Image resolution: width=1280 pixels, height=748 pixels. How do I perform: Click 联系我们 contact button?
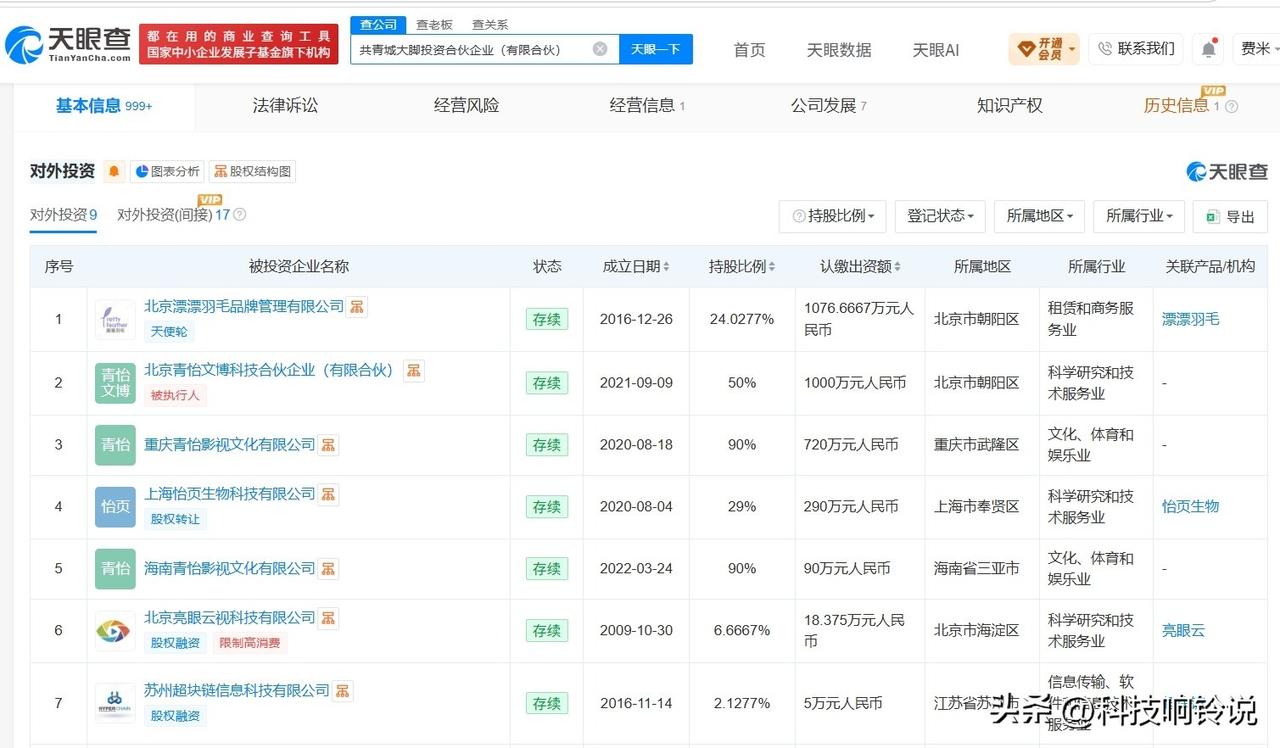tap(1136, 49)
